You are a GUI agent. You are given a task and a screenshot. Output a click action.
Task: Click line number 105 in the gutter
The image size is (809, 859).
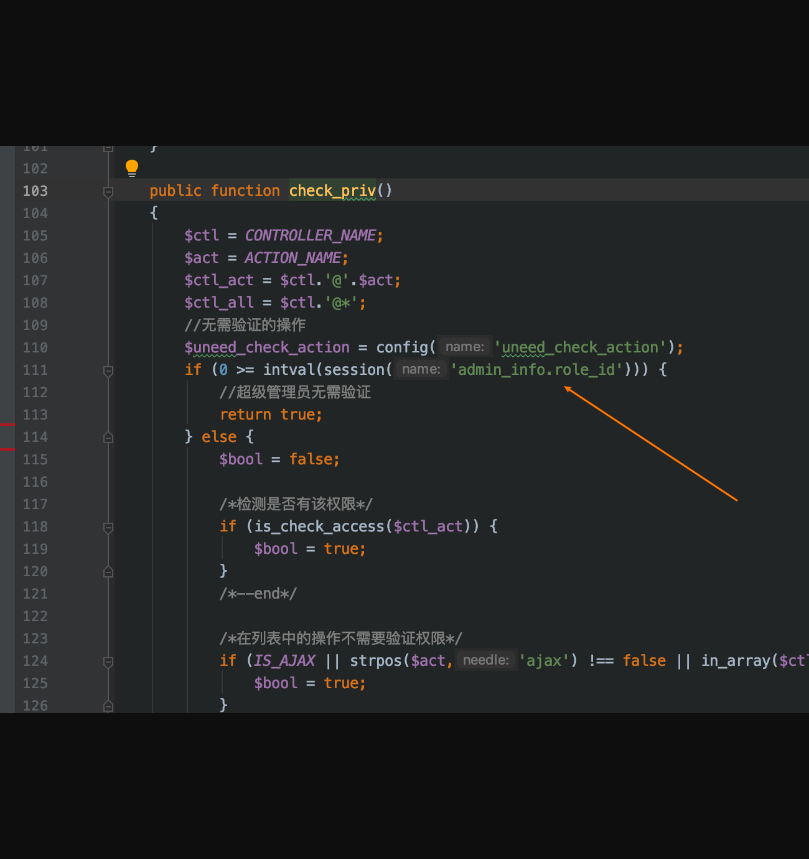(x=34, y=236)
